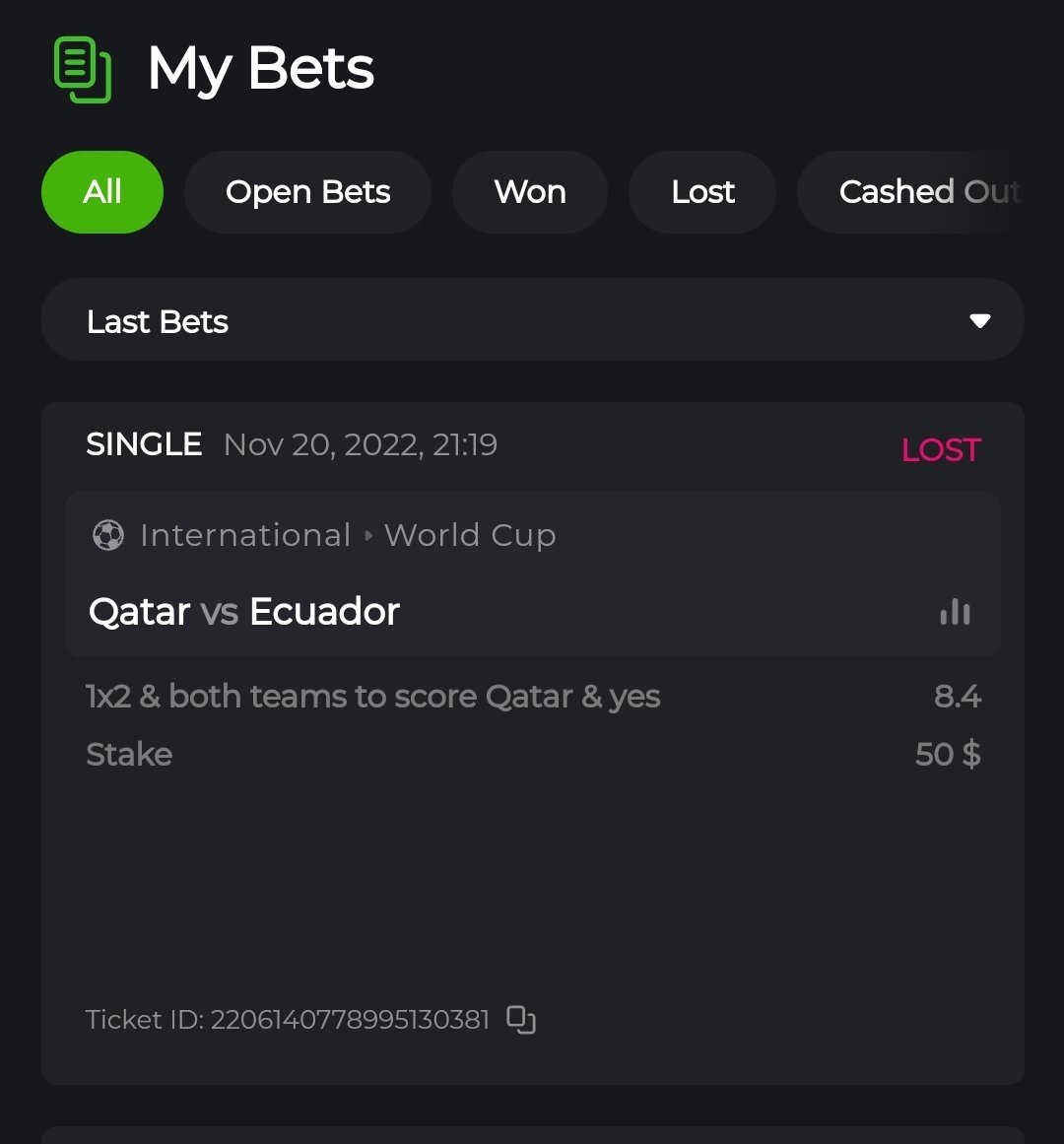
Task: Open match statistics bar chart icon
Action: point(955,612)
